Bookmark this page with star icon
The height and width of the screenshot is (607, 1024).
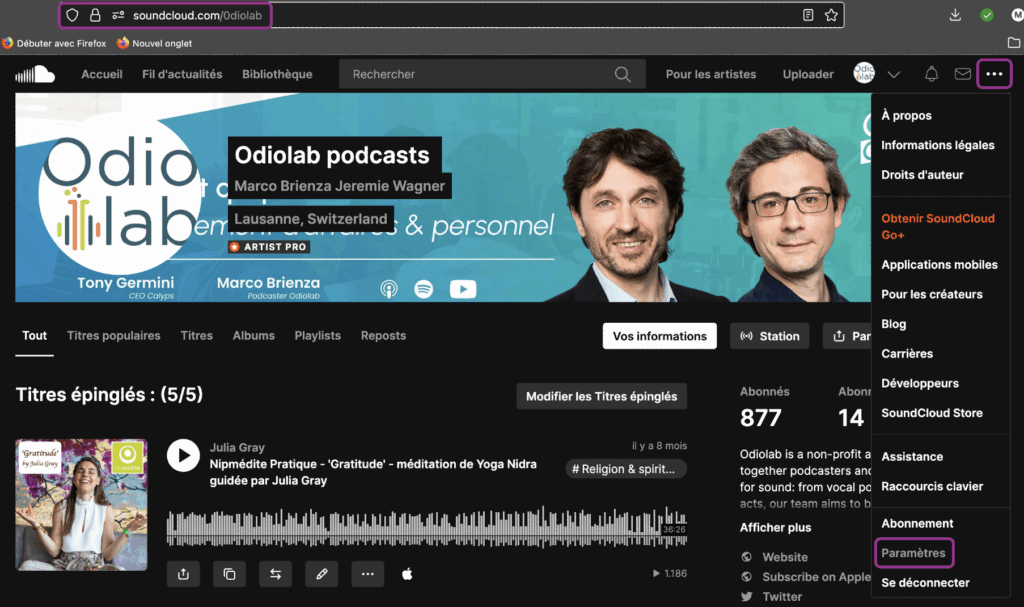(x=831, y=15)
